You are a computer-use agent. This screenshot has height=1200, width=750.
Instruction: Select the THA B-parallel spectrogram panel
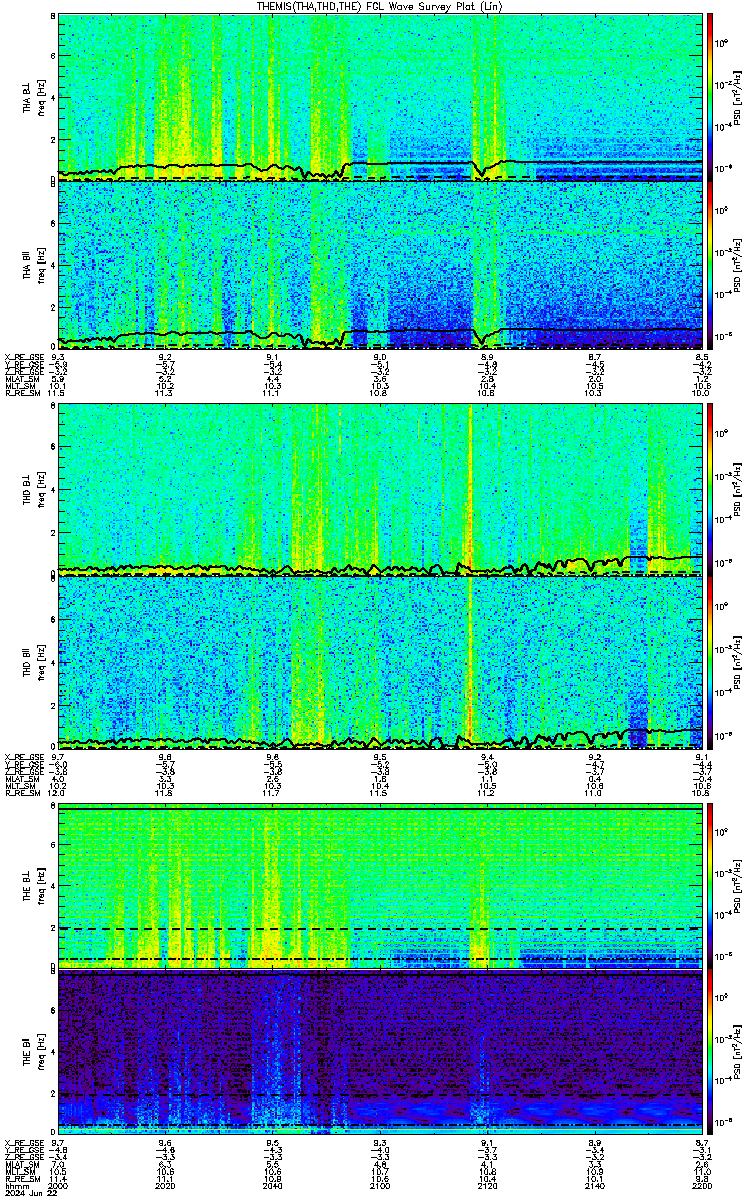coord(380,265)
